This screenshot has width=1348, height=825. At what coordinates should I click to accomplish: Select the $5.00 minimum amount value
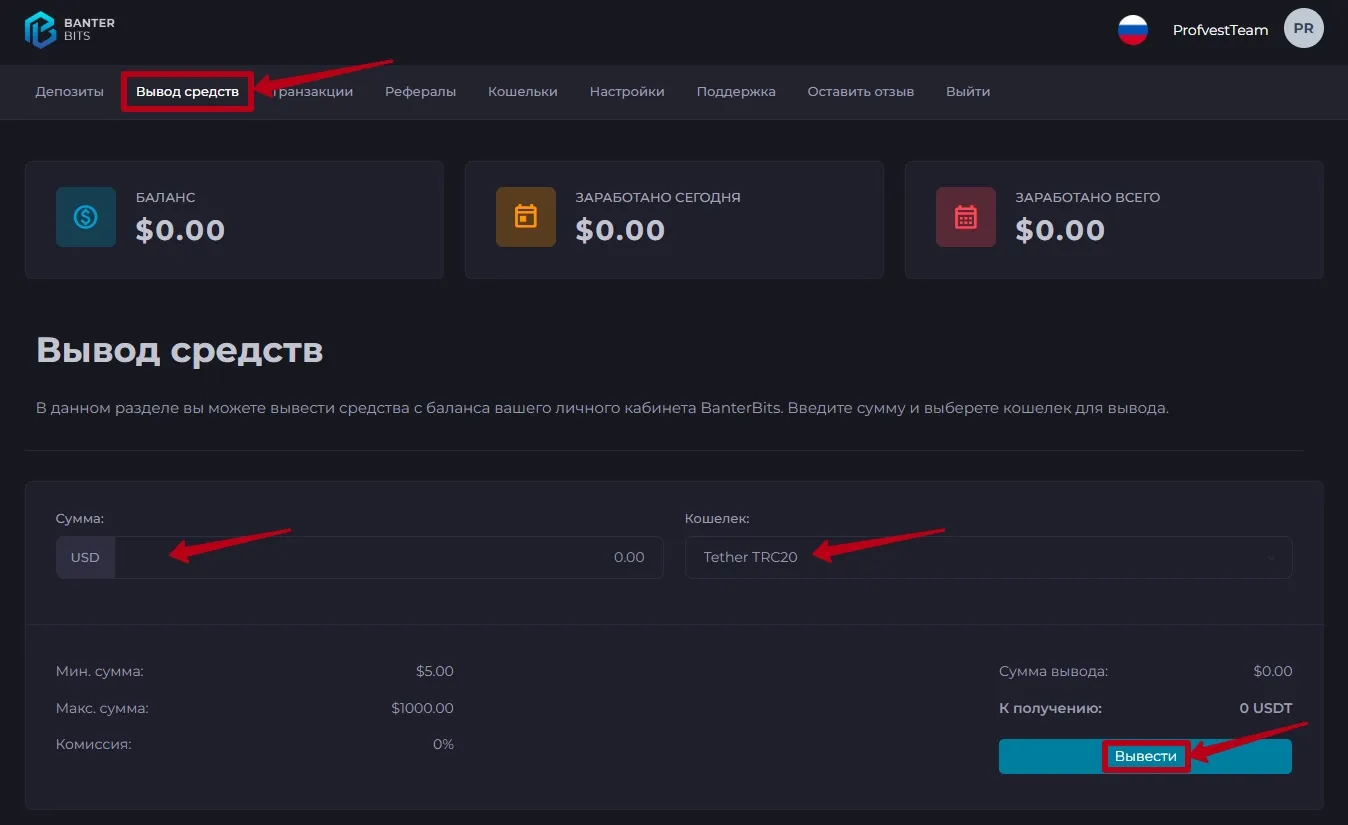(435, 671)
